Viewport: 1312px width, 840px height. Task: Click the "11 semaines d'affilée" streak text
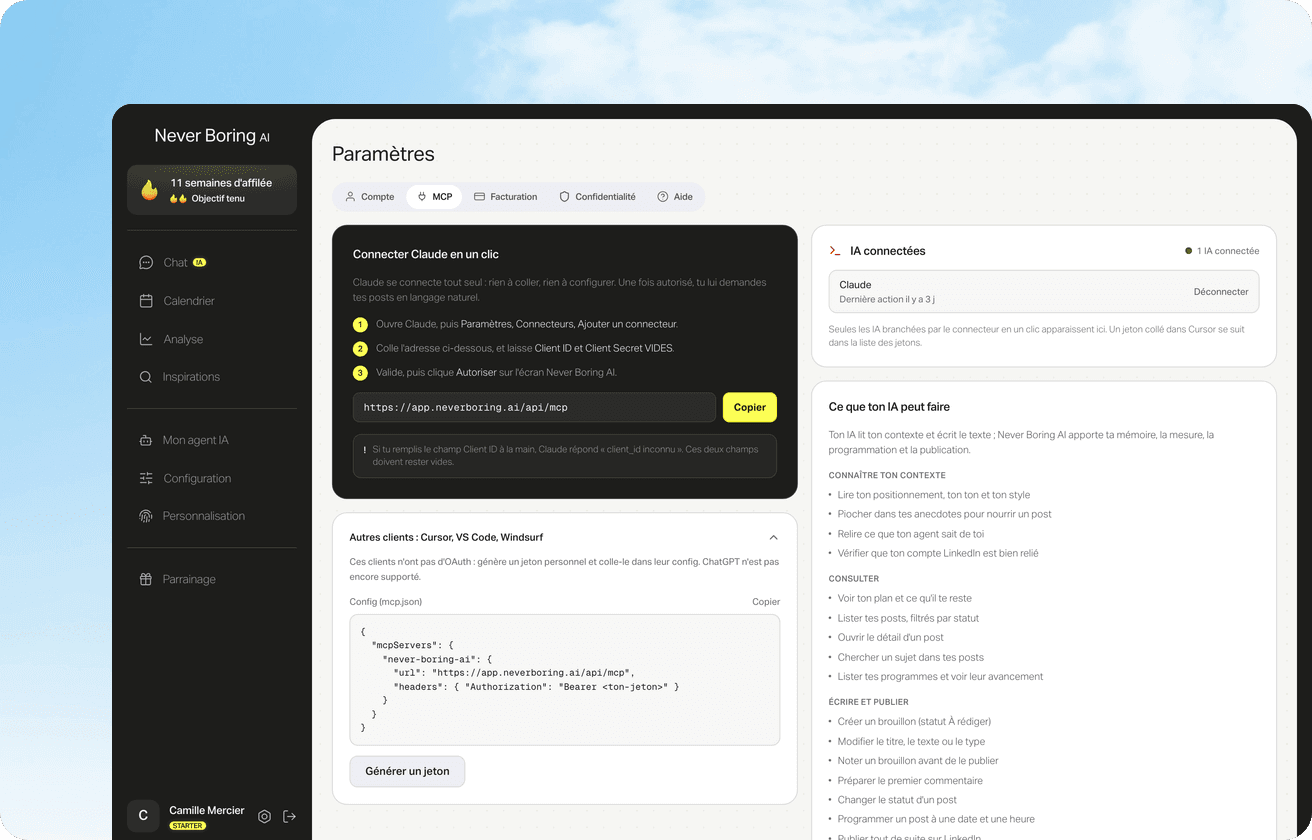(x=221, y=183)
